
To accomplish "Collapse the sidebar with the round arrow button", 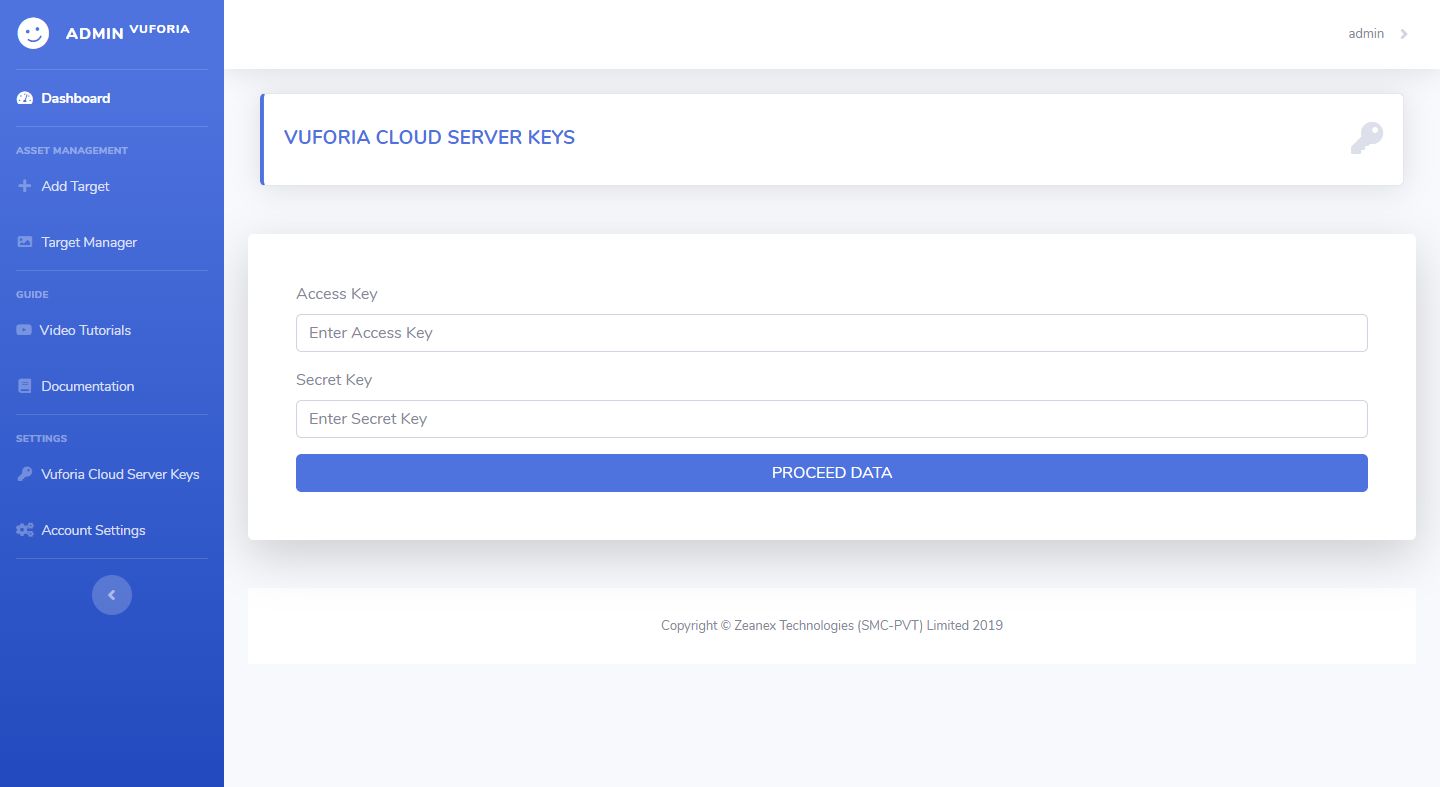I will click(x=112, y=595).
